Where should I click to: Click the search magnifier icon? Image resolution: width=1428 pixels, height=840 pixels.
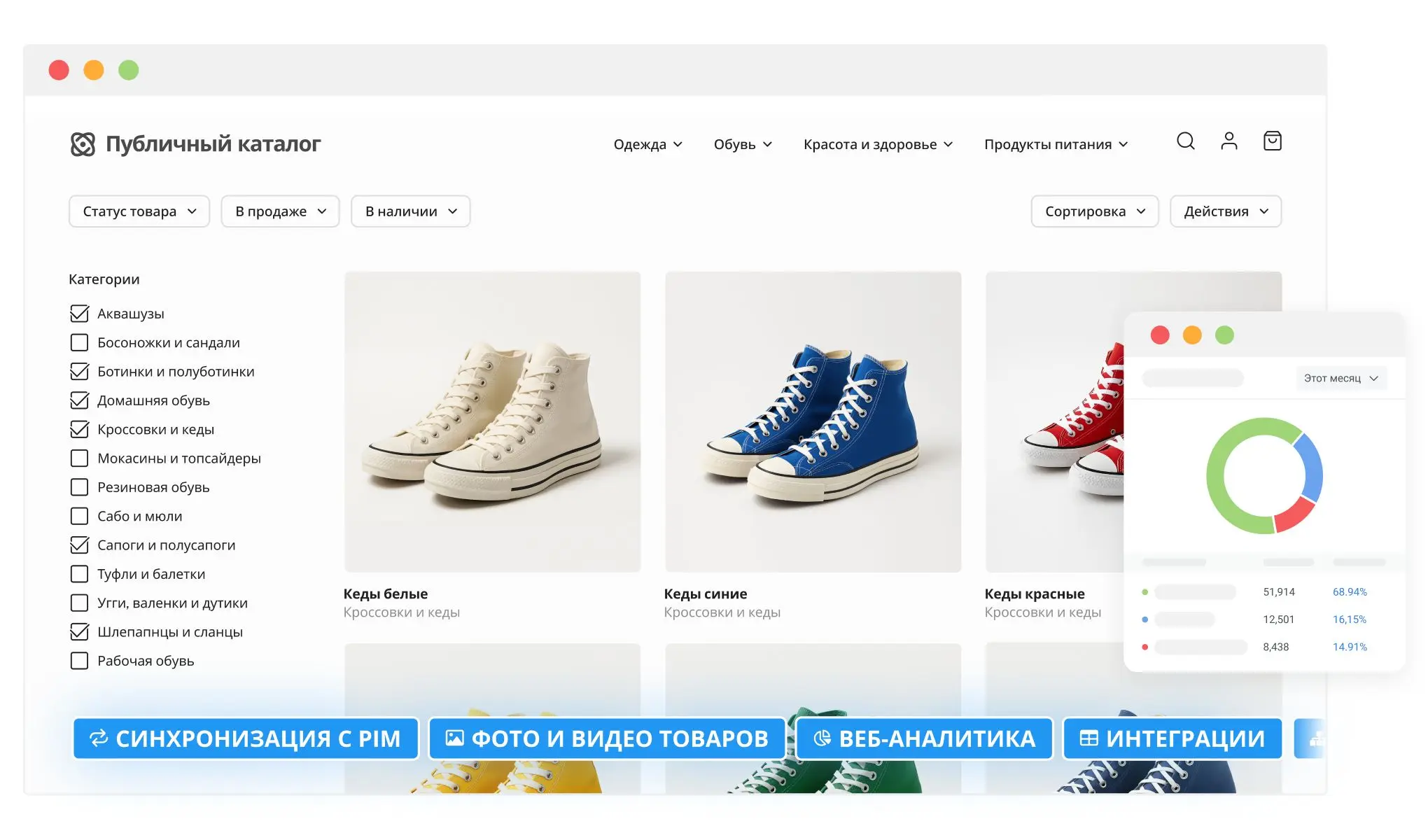click(x=1185, y=141)
